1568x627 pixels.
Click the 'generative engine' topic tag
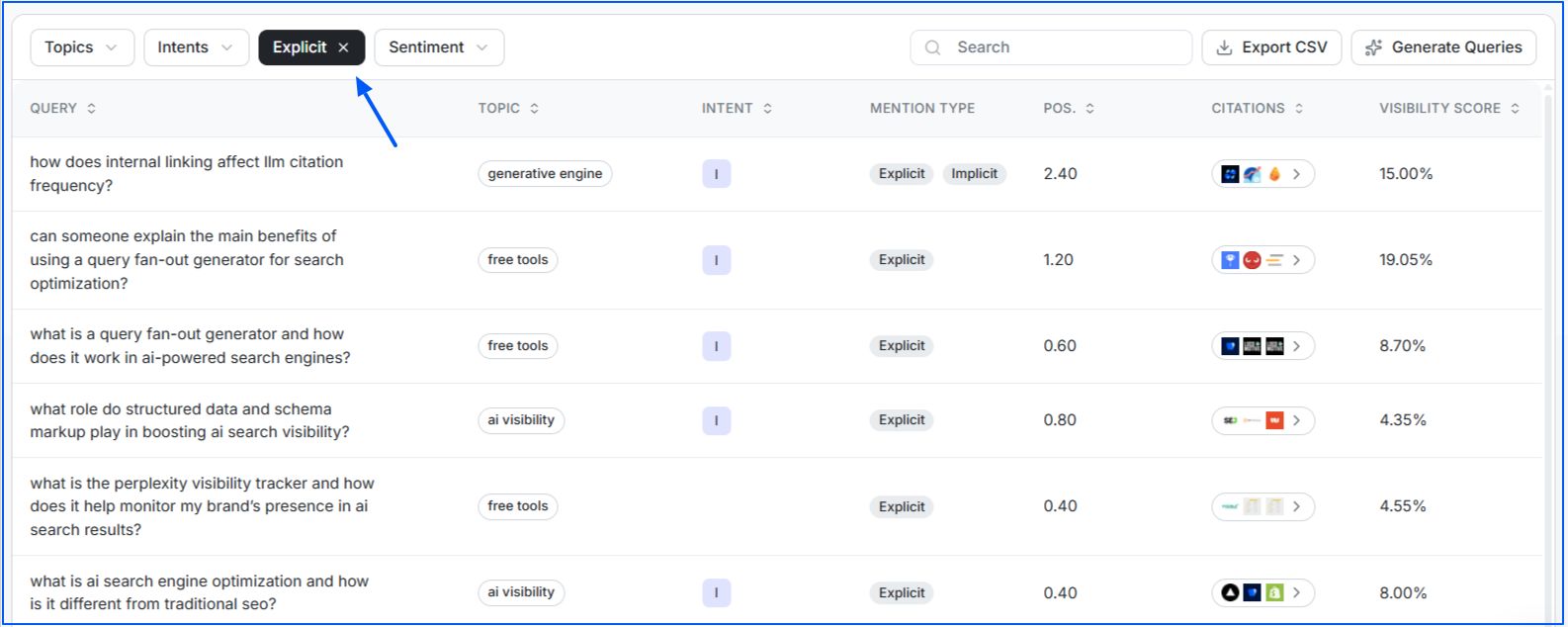[x=545, y=174]
